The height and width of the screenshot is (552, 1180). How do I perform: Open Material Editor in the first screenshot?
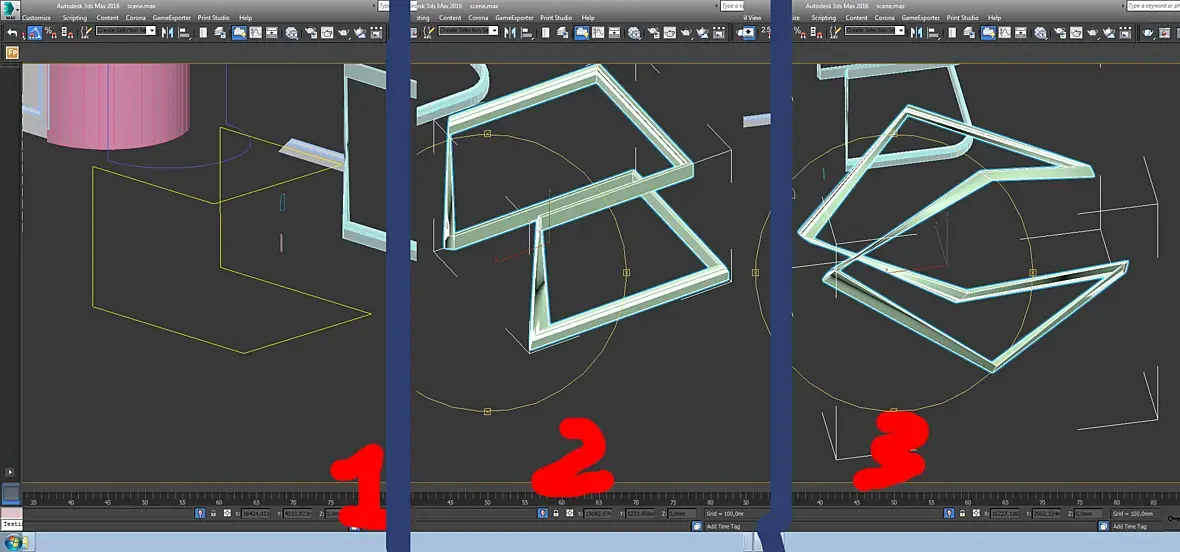tap(291, 32)
